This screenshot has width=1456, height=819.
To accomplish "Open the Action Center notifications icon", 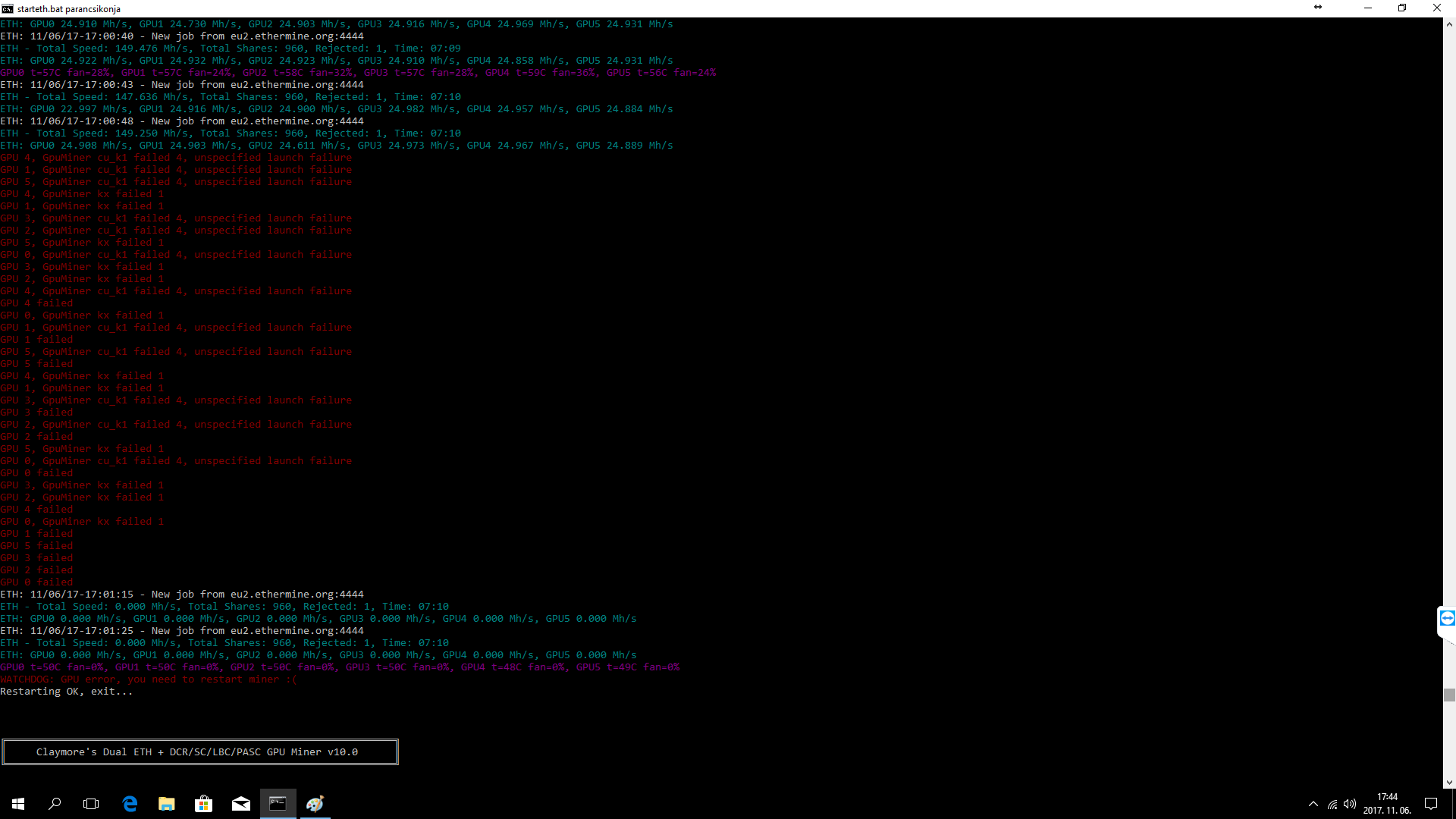I will [x=1431, y=804].
